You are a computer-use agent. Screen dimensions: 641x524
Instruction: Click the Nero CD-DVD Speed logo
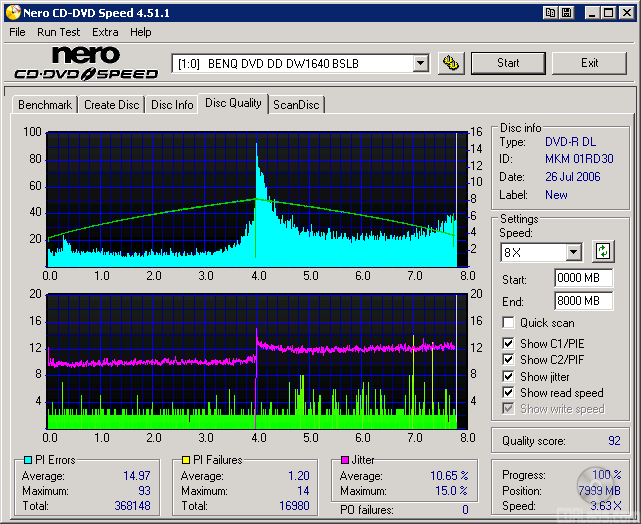(86, 63)
